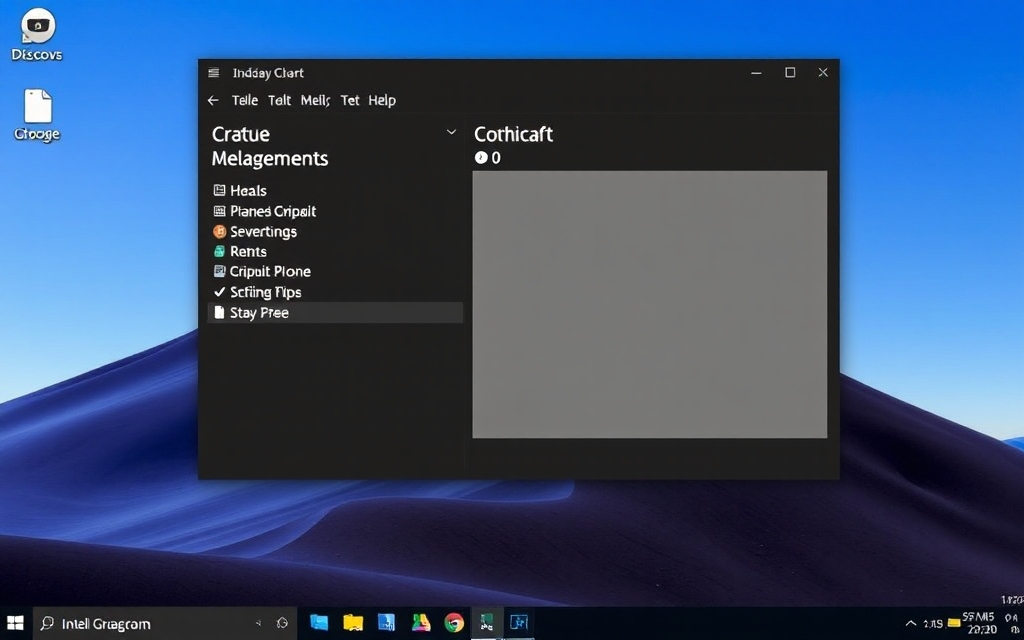
Task: Collapse the Cratue Melagements section chevron
Action: click(x=451, y=133)
